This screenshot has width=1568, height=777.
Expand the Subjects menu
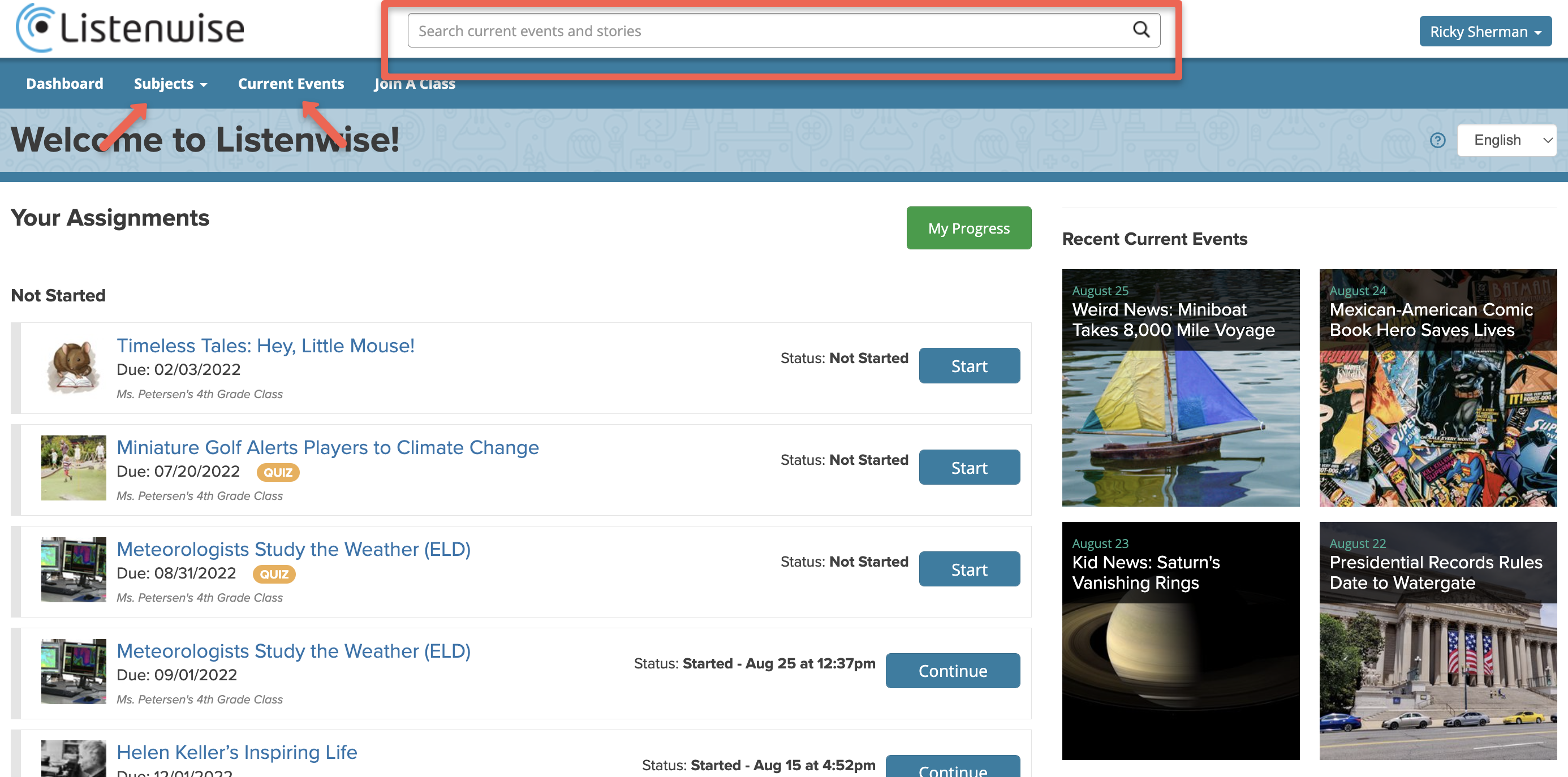point(170,83)
